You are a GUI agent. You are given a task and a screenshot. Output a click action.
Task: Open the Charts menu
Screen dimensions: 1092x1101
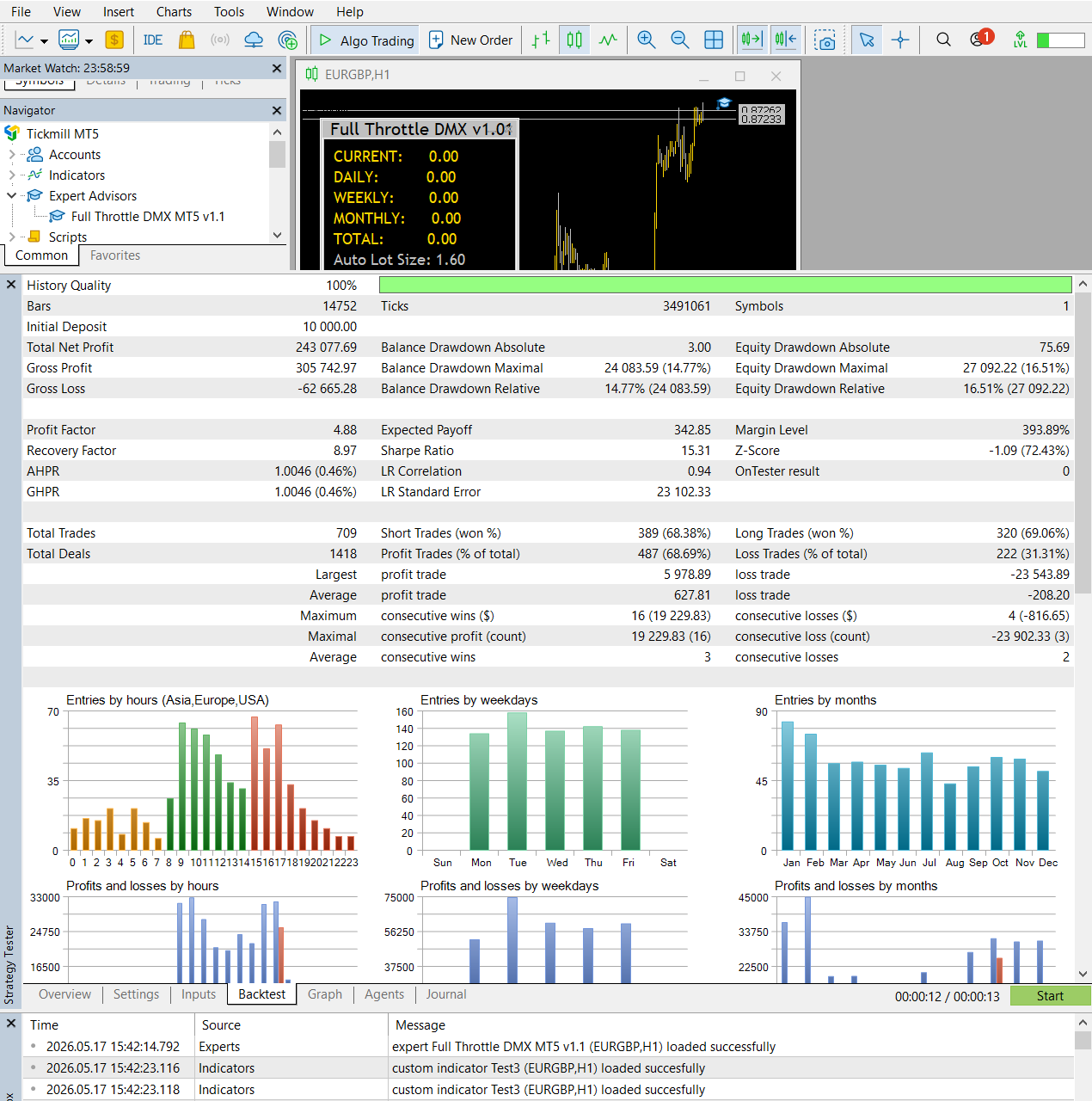(x=174, y=12)
